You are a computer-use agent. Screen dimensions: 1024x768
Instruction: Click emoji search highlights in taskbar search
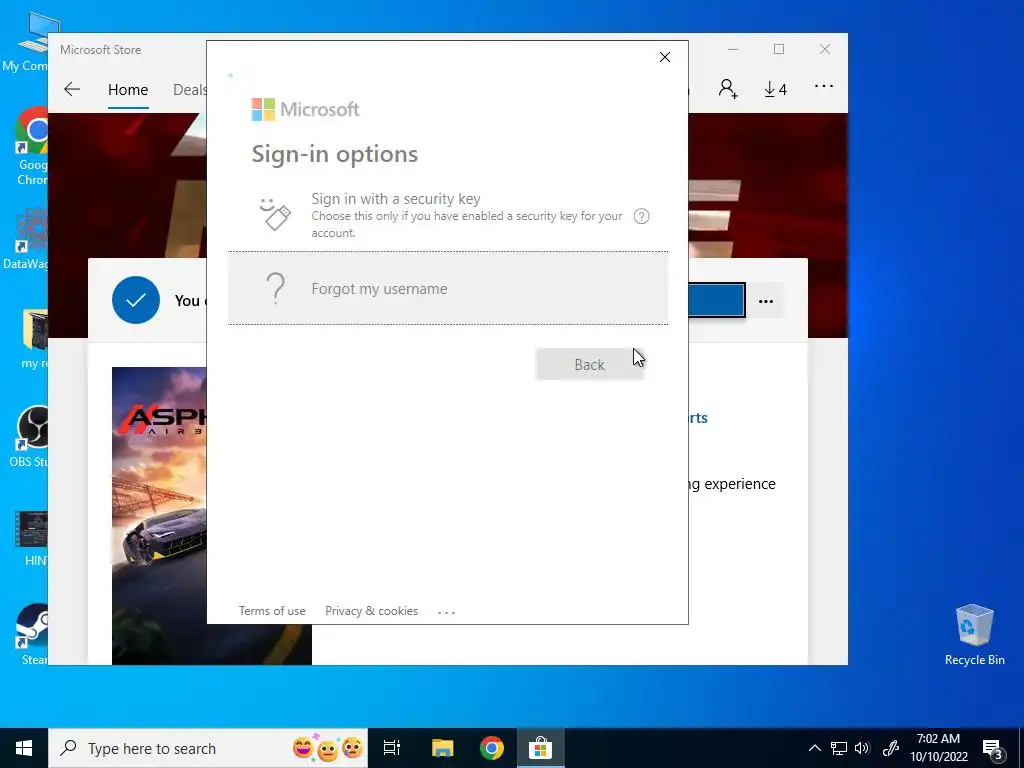[327, 748]
